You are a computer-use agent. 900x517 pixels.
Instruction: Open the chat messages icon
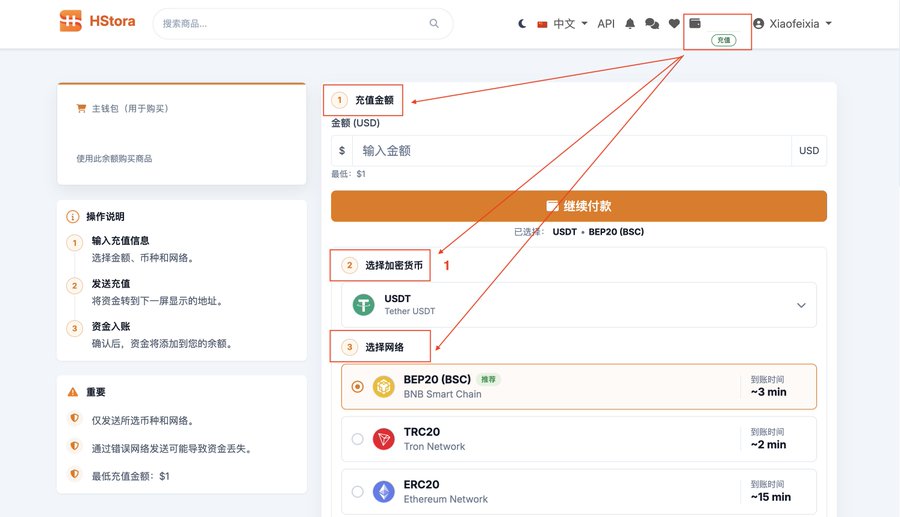[x=652, y=24]
